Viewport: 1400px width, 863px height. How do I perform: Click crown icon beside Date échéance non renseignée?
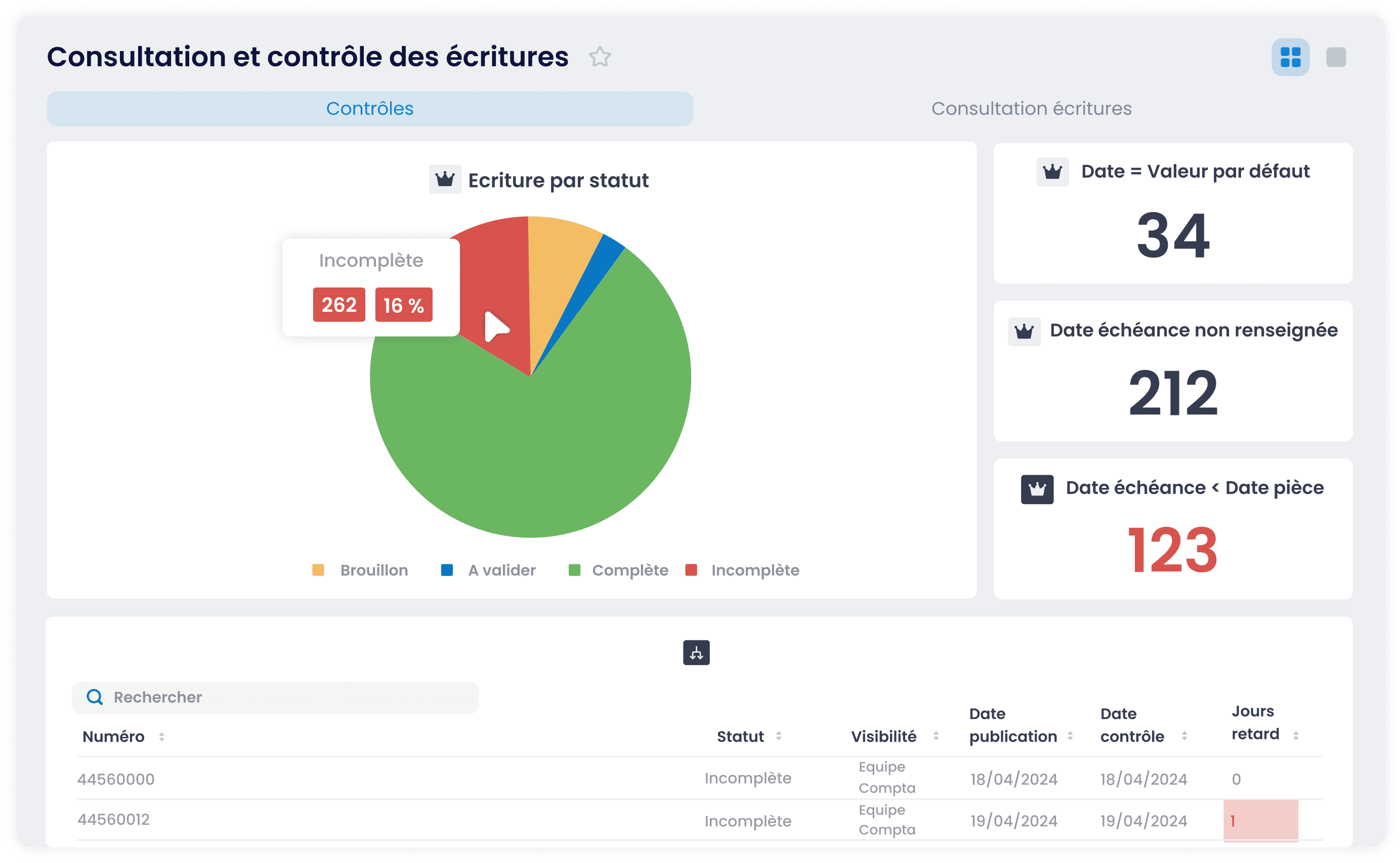point(1024,331)
